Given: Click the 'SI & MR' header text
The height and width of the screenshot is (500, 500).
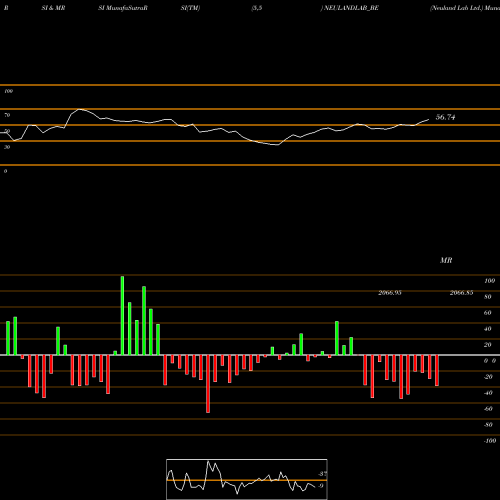Looking at the screenshot, I should (x=53, y=8).
